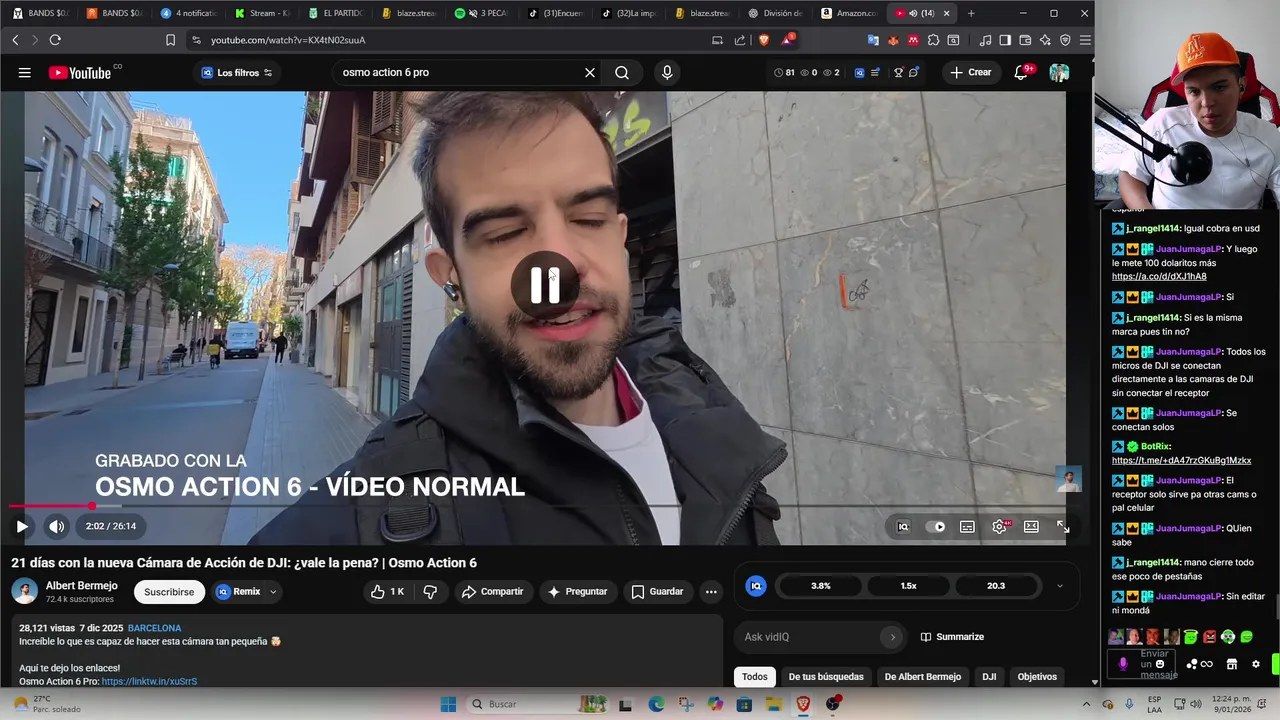The width and height of the screenshot is (1280, 720).
Task: Open Albert Bermejo channel avatar
Action: pyautogui.click(x=24, y=592)
